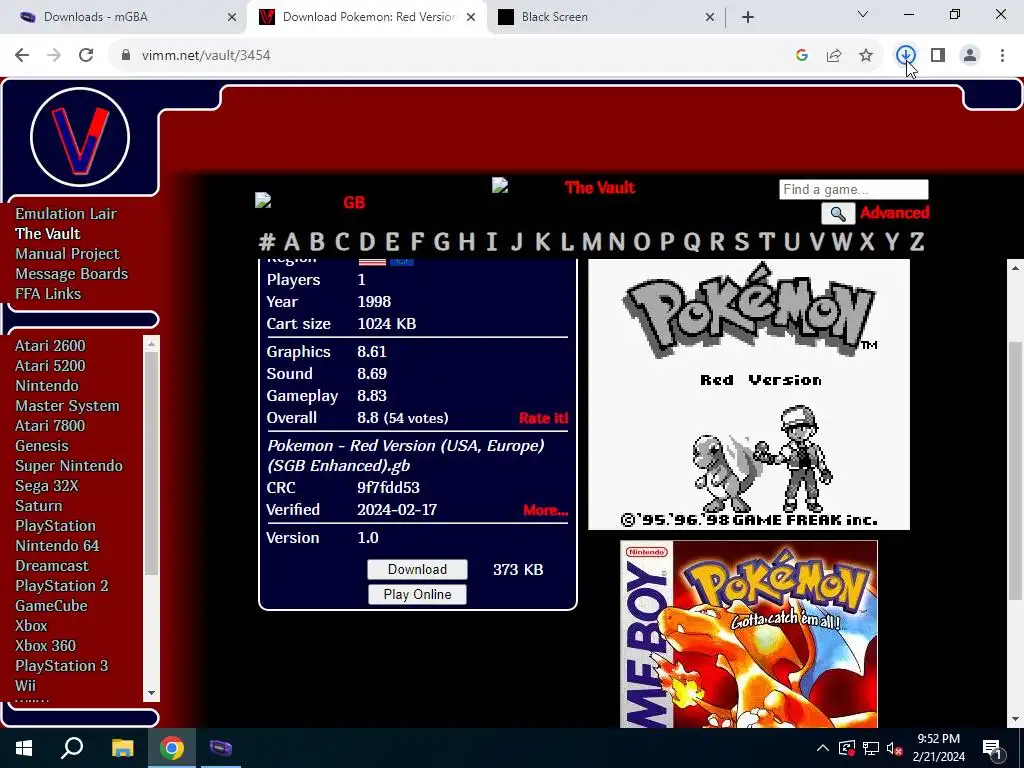Select Nintendo 64 in console list
The height and width of the screenshot is (768, 1024).
tap(57, 545)
